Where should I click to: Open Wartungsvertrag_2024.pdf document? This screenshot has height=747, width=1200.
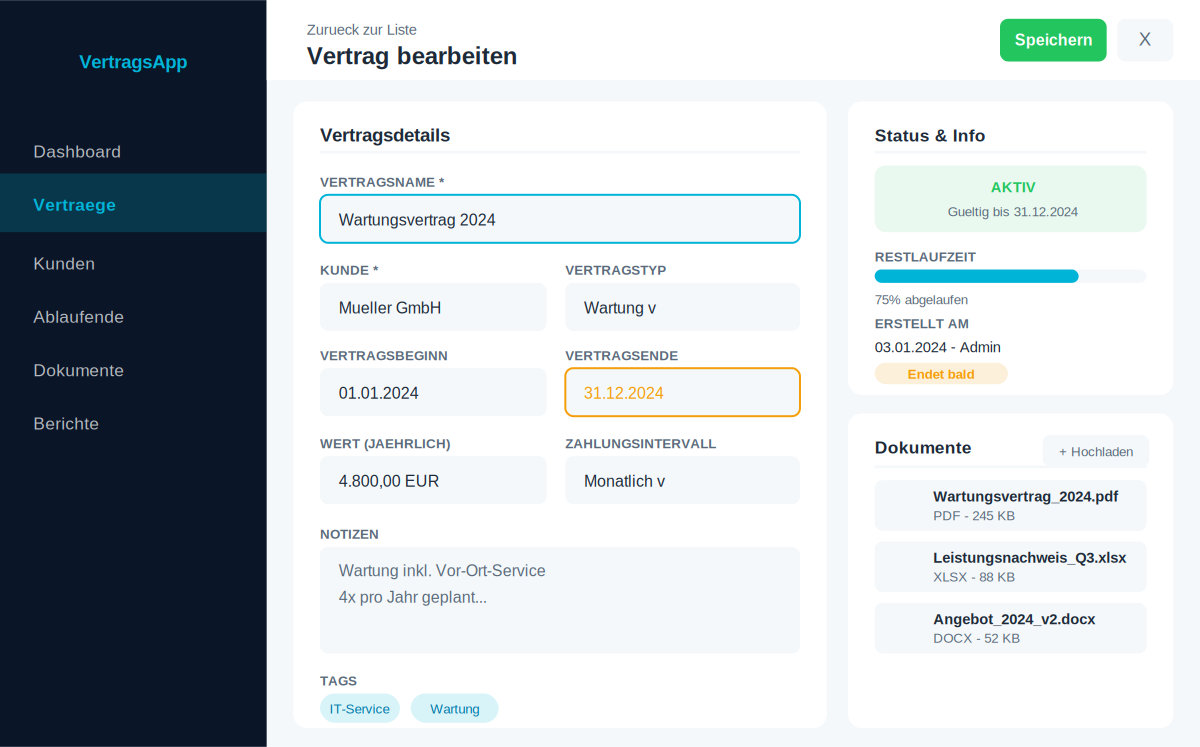[1010, 505]
